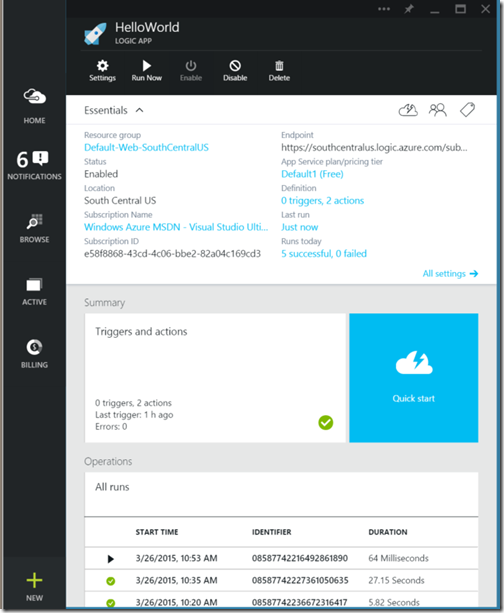Click 64 Milliseconds duration cell
The width and height of the screenshot is (504, 613).
(x=398, y=558)
